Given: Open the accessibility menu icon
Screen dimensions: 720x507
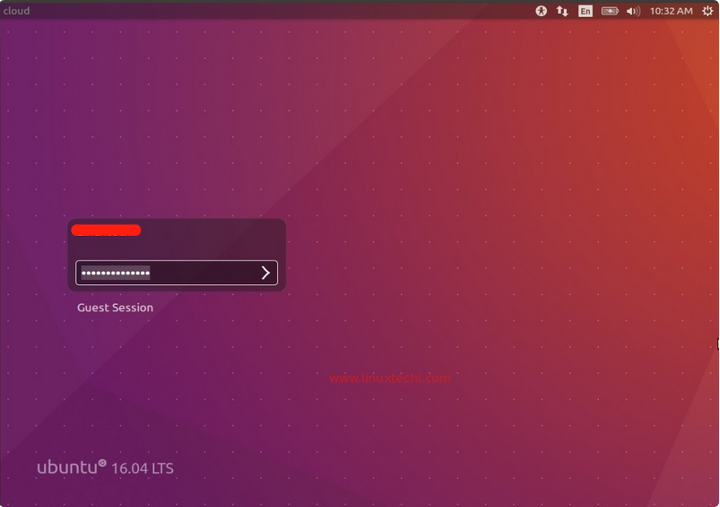Looking at the screenshot, I should pyautogui.click(x=541, y=11).
